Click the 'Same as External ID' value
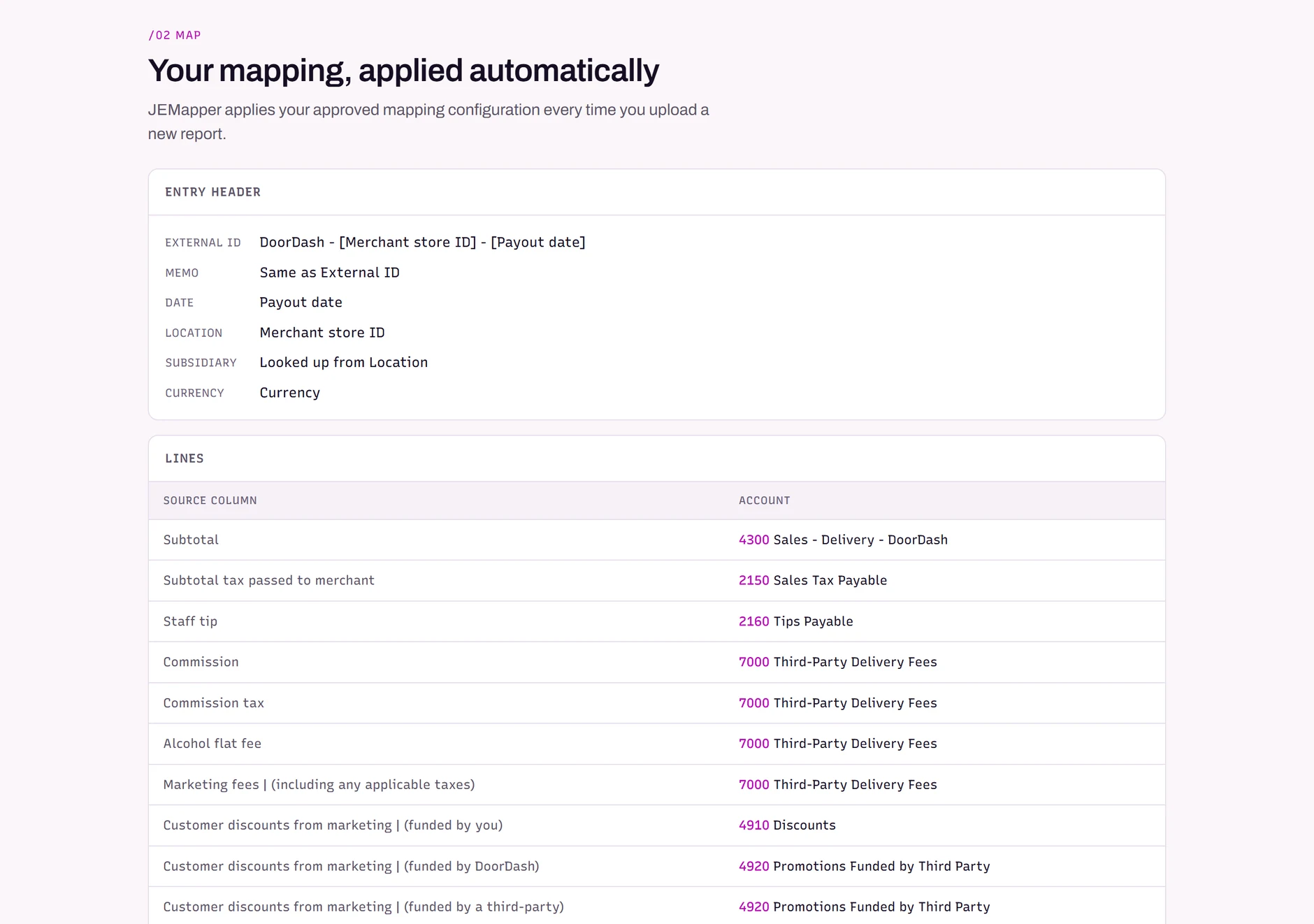The height and width of the screenshot is (924, 1314). coord(330,273)
